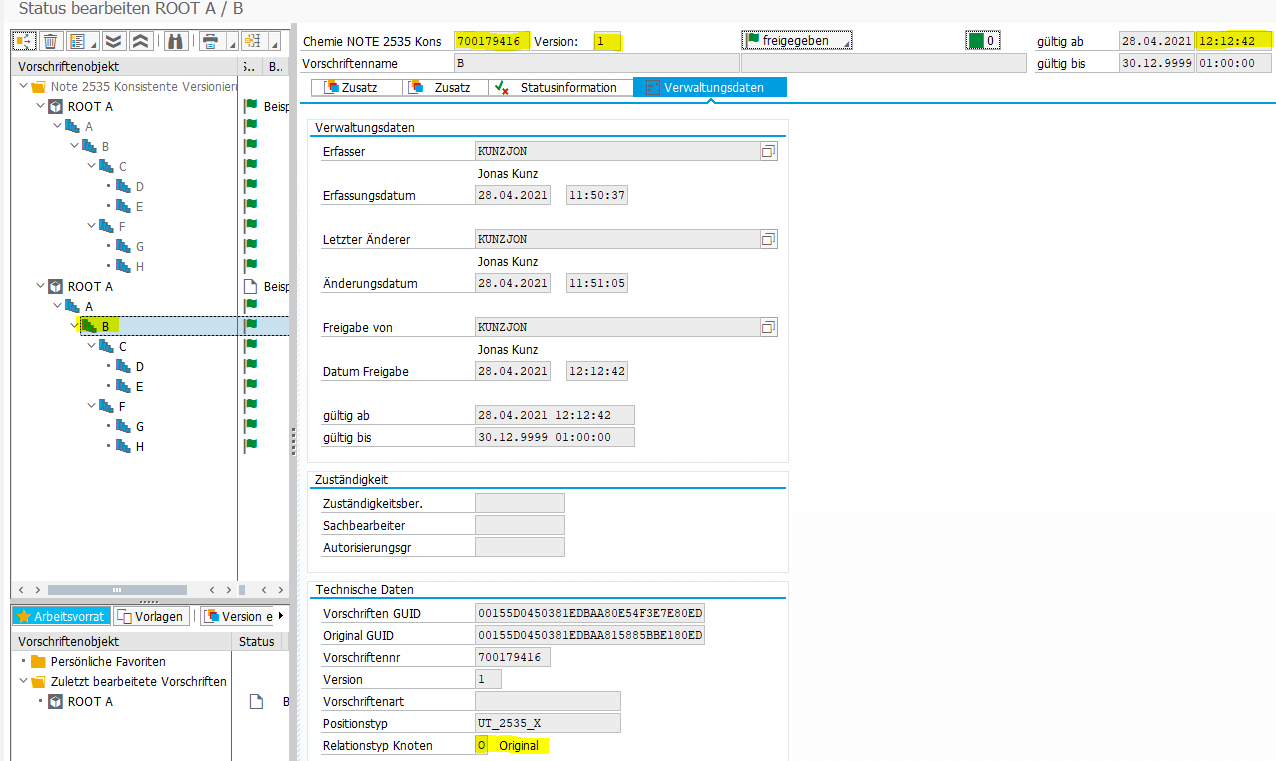Click the collapse all double-chevron icon
Image resolution: width=1276 pixels, height=761 pixels.
(141, 41)
